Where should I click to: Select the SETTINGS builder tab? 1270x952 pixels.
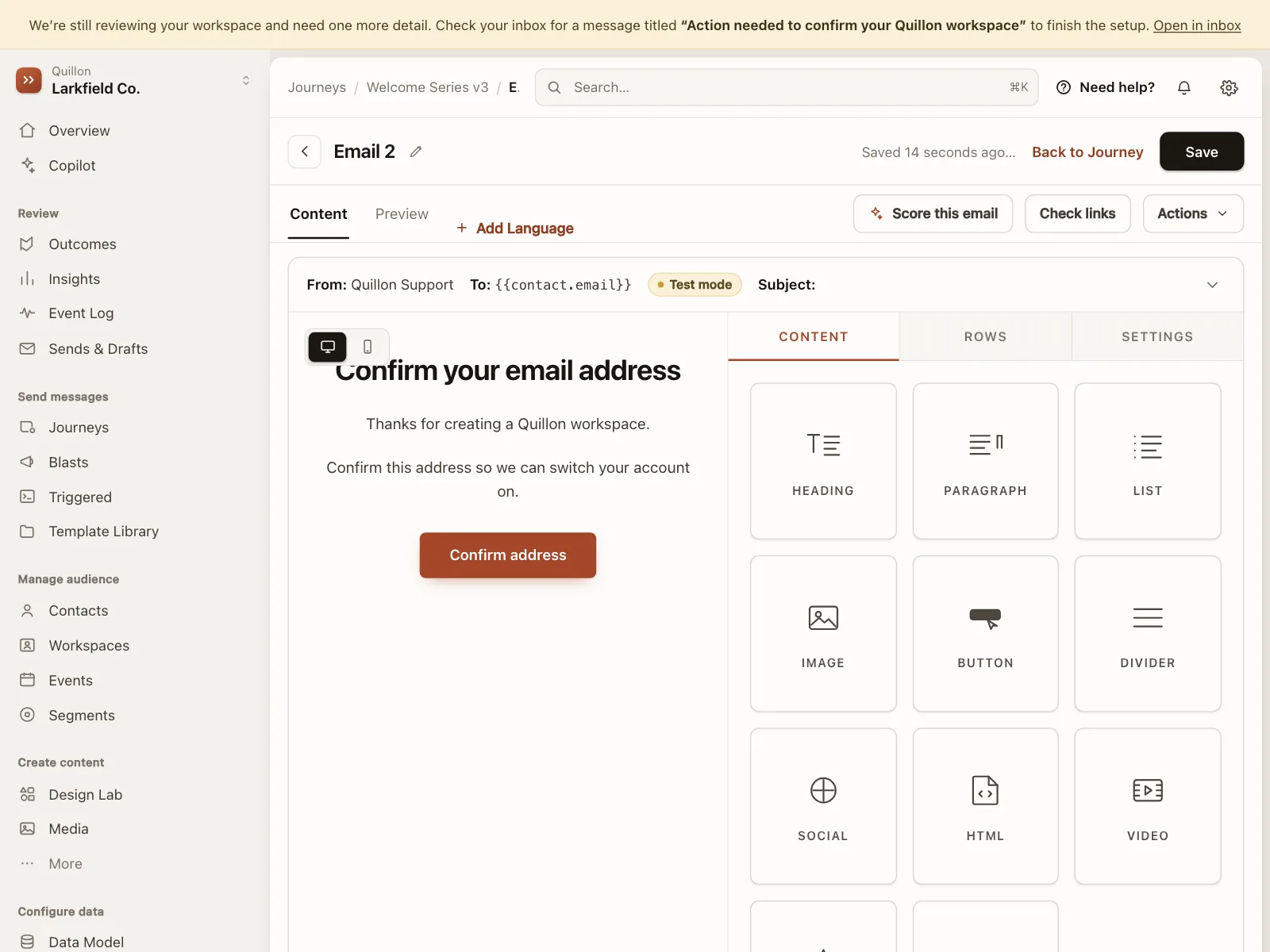pyautogui.click(x=1157, y=336)
